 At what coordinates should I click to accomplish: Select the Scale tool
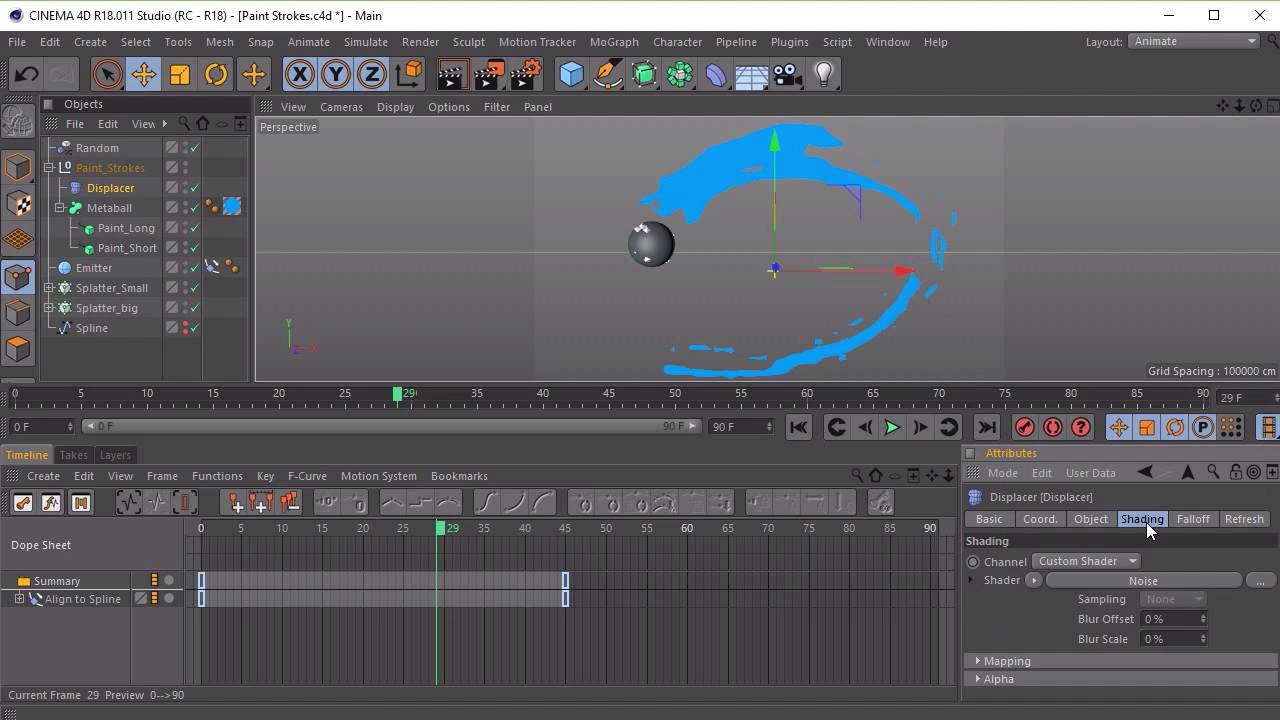pyautogui.click(x=180, y=75)
